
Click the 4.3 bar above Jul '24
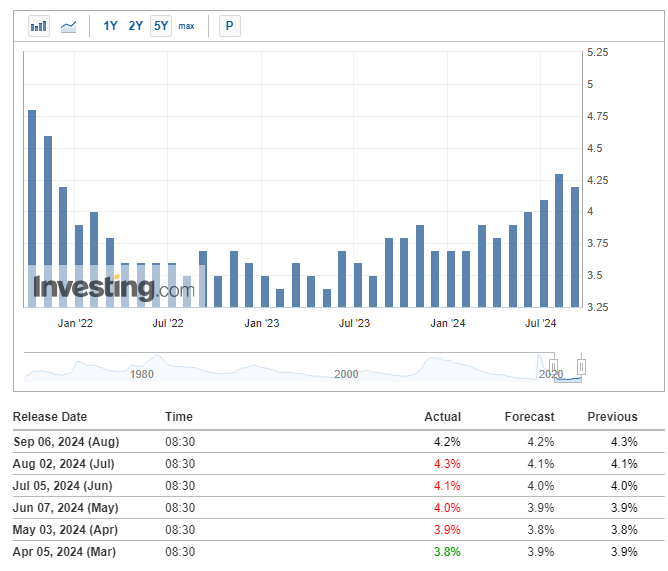559,241
